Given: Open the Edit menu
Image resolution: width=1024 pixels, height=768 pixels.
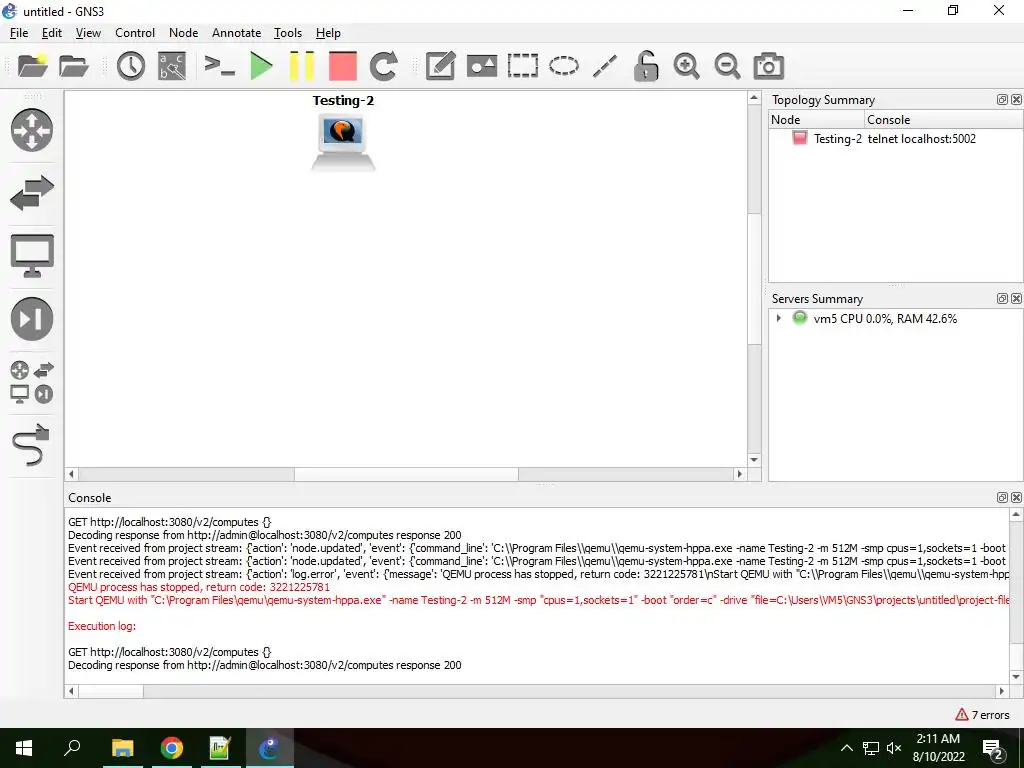Looking at the screenshot, I should coord(52,33).
